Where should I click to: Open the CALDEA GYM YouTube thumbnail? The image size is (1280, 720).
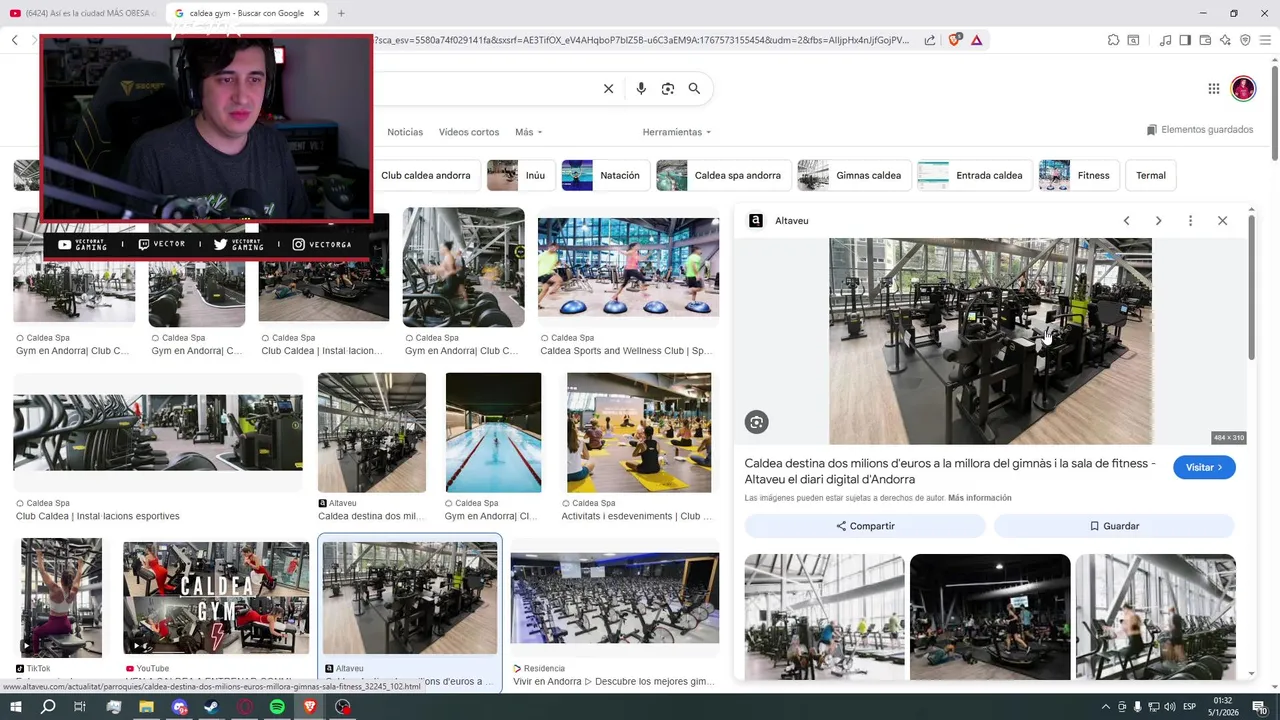(x=216, y=598)
